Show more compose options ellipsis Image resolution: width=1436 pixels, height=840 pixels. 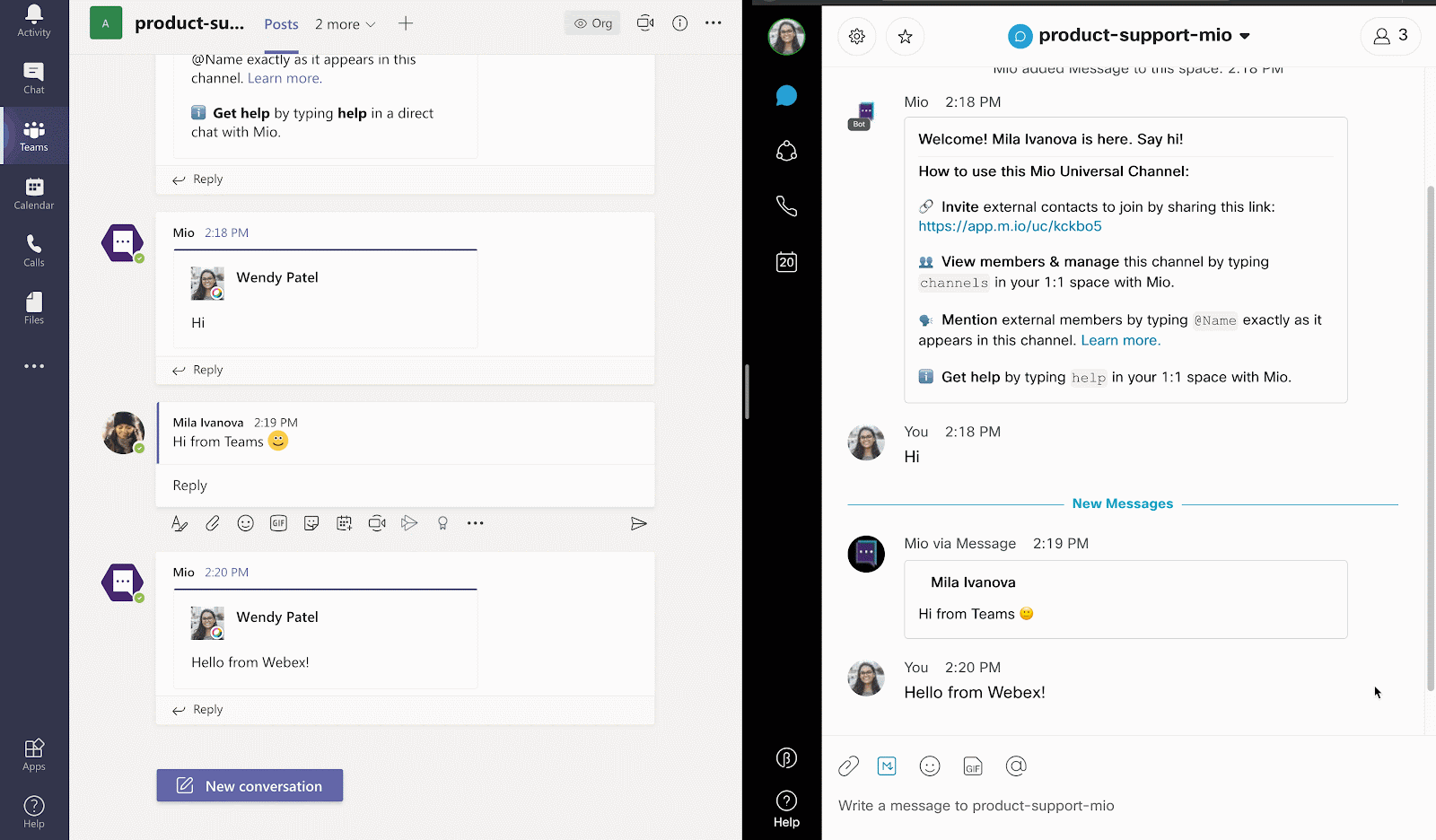476,523
